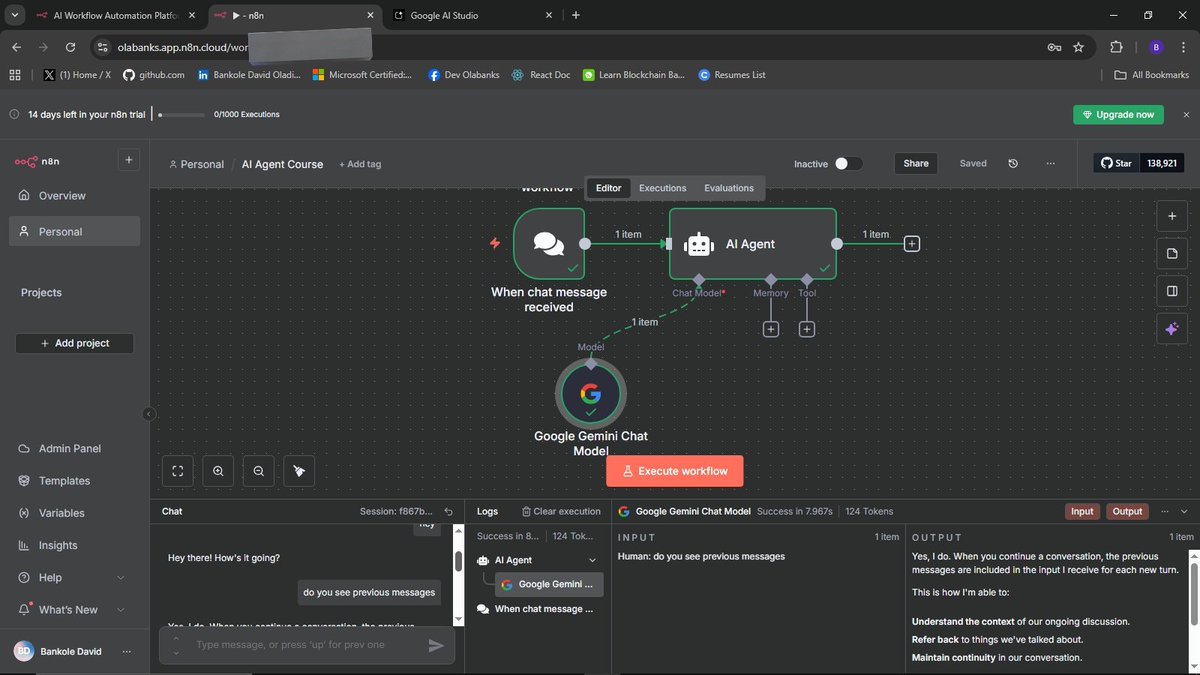Click the Add tag link
This screenshot has height=675, width=1200.
(360, 164)
